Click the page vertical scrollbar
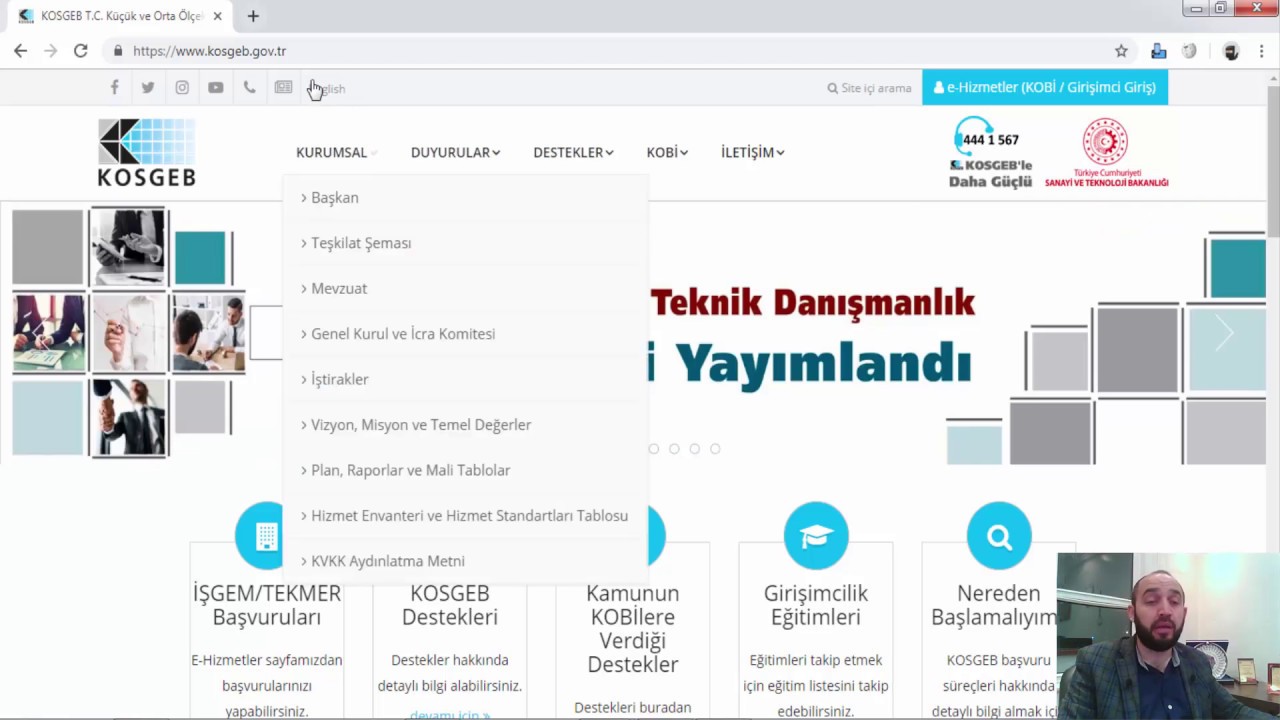The height and width of the screenshot is (720, 1280). pos(1272,160)
